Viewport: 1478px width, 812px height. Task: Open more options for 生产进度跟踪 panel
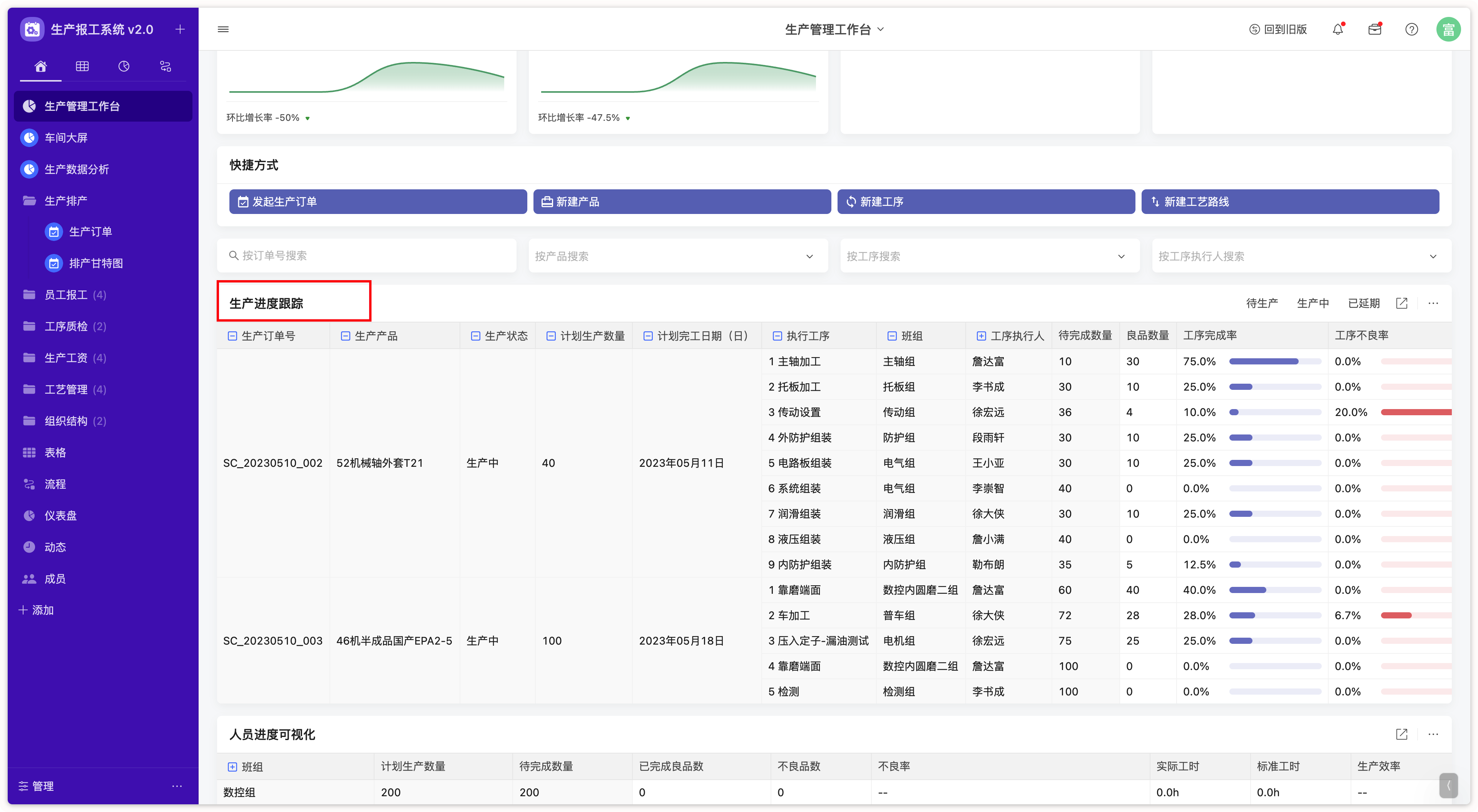pyautogui.click(x=1433, y=303)
